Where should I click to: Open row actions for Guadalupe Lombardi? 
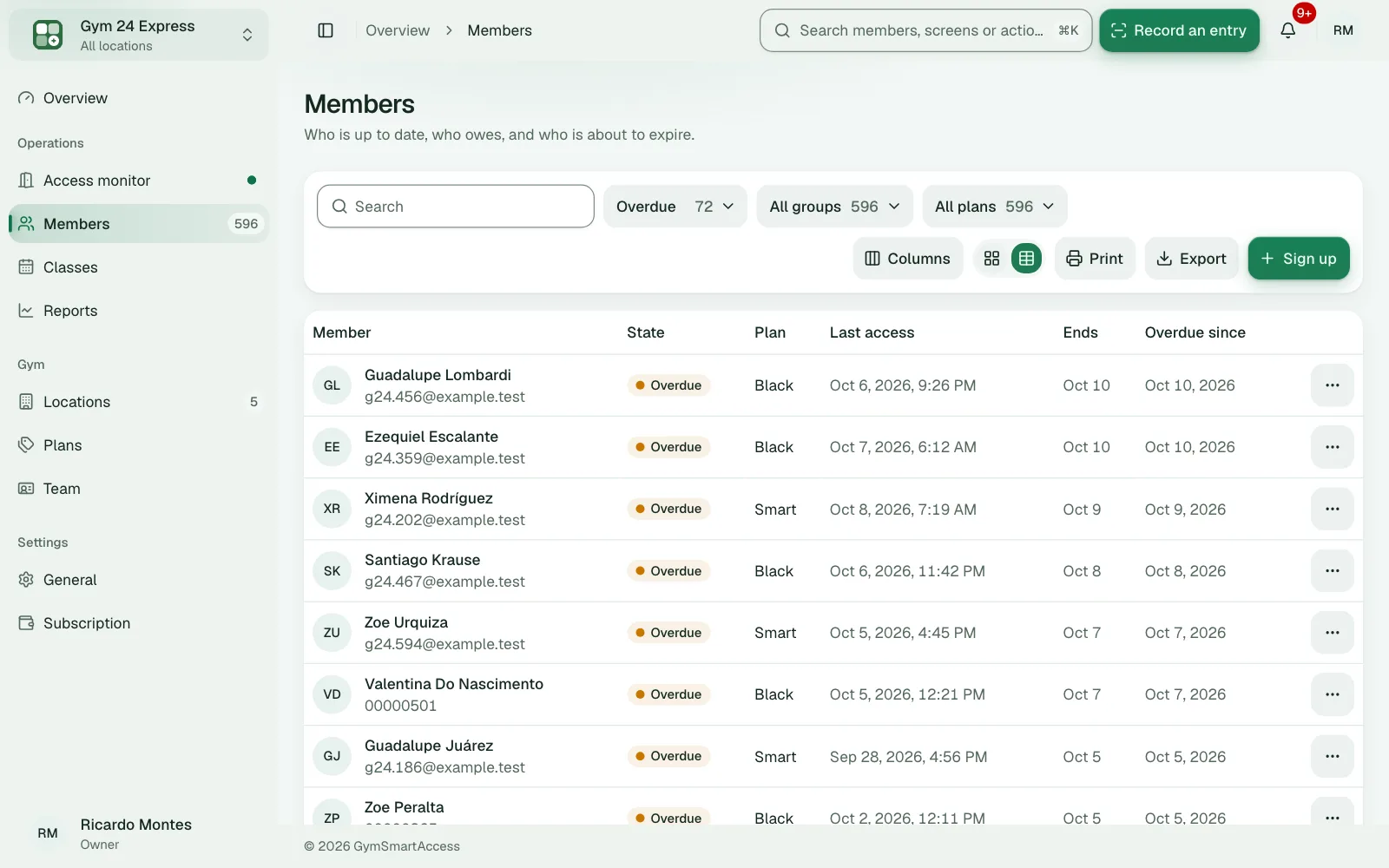1332,385
